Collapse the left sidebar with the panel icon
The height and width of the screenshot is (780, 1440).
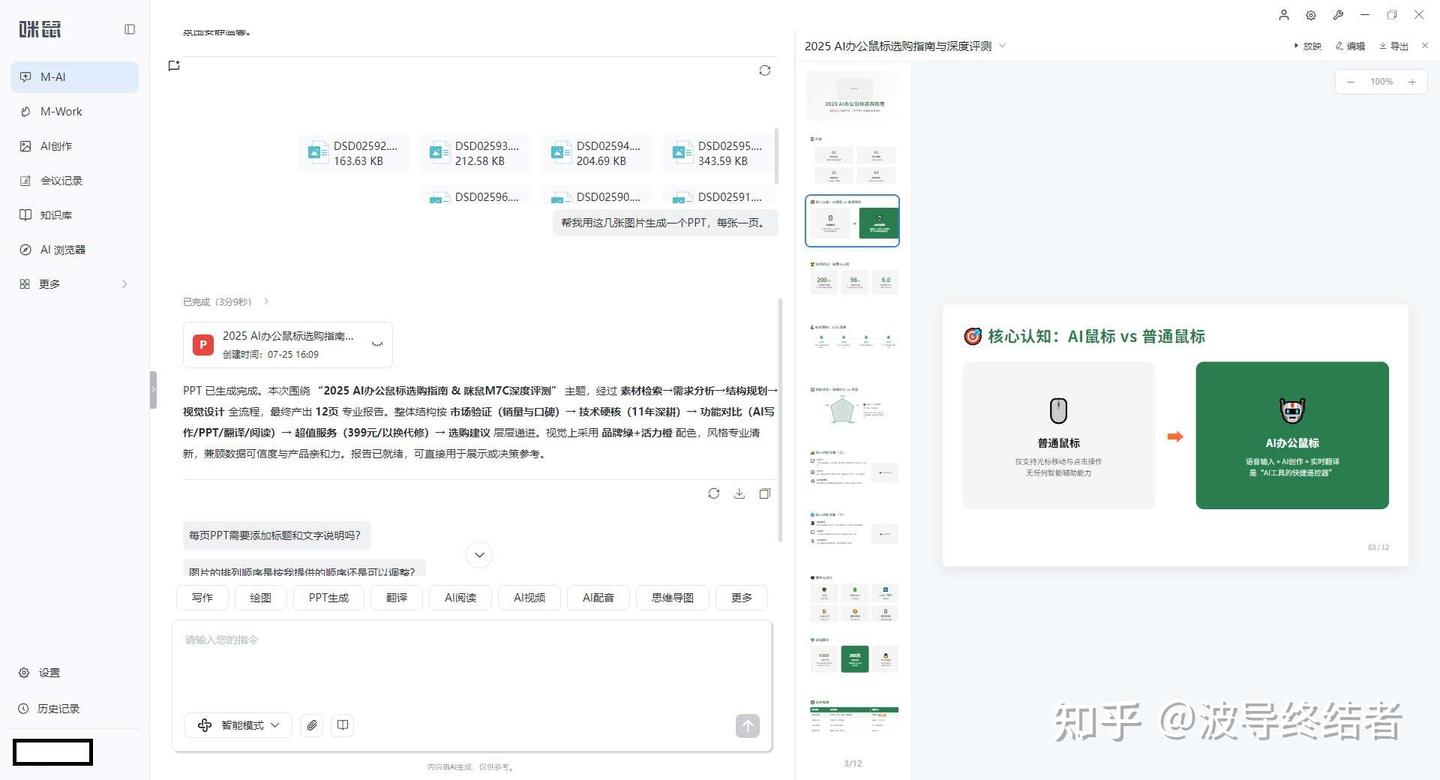[x=130, y=30]
